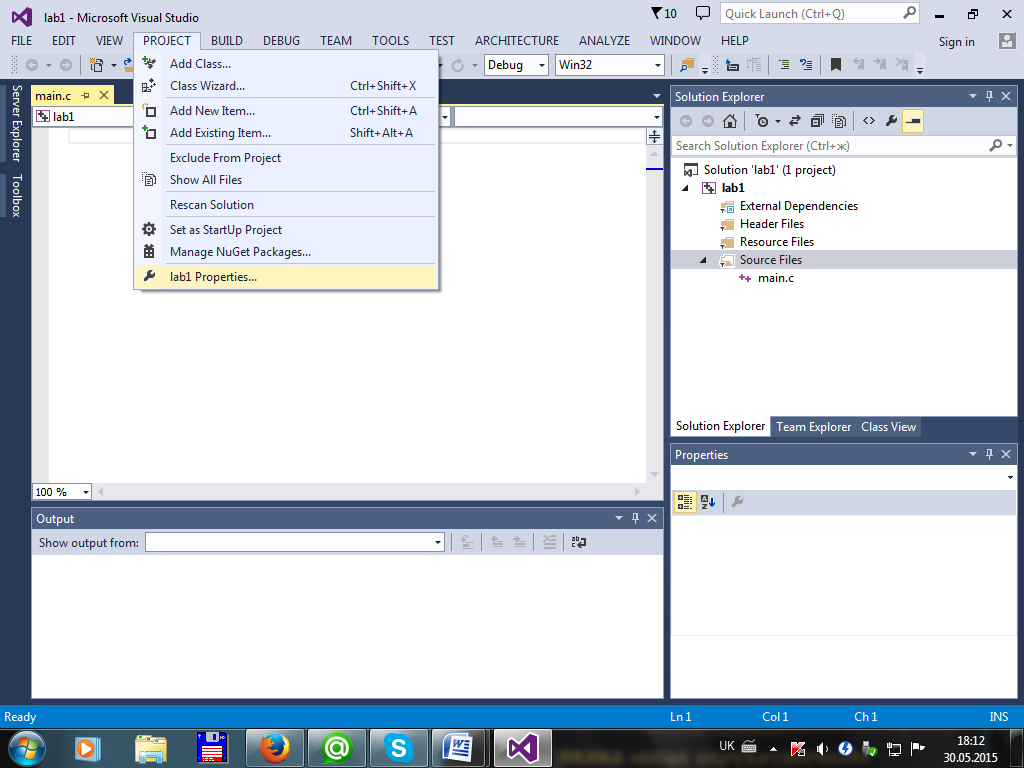Viewport: 1024px width, 768px height.
Task: Open Skype from the taskbar
Action: 399,748
